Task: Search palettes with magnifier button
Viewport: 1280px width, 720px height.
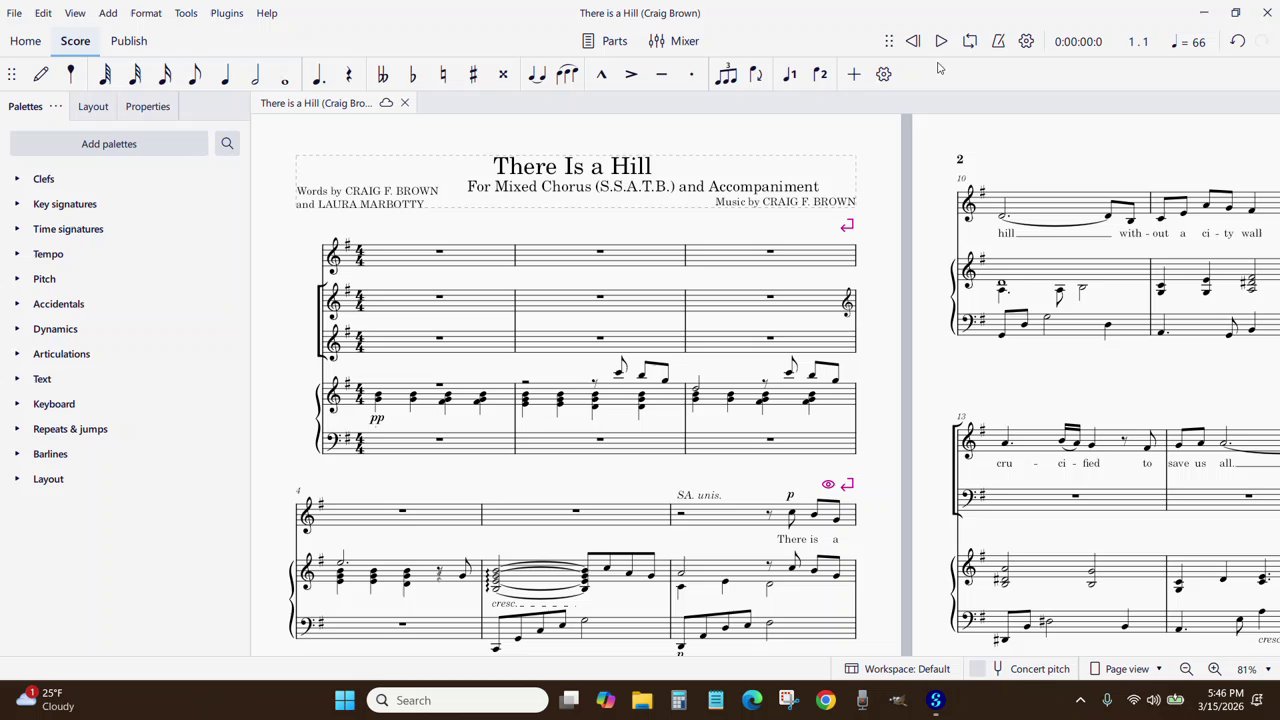Action: [x=227, y=144]
